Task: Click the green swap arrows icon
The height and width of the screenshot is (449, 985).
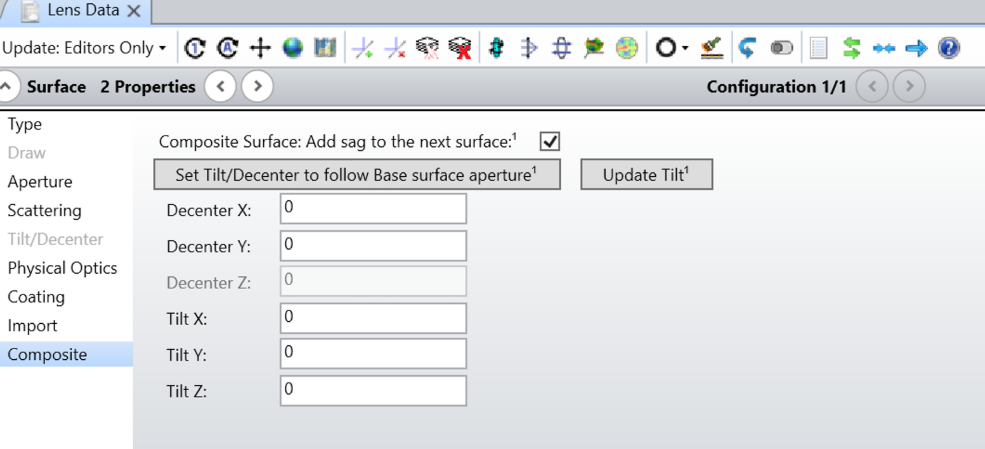Action: coord(851,48)
